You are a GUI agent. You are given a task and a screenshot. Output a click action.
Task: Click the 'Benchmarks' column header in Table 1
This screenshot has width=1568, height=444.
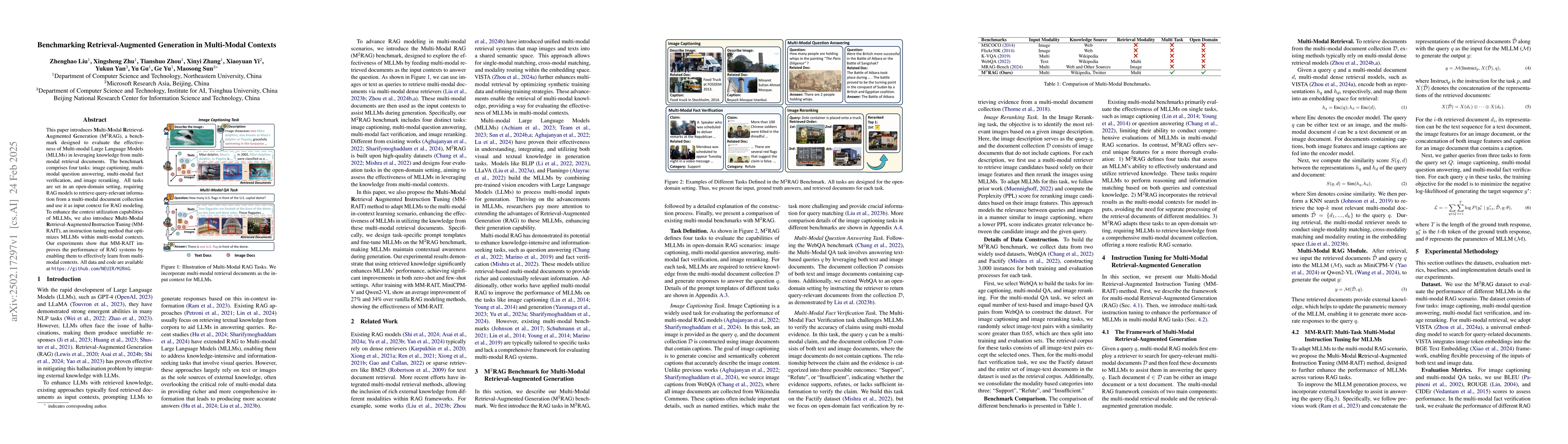[x=994, y=40]
